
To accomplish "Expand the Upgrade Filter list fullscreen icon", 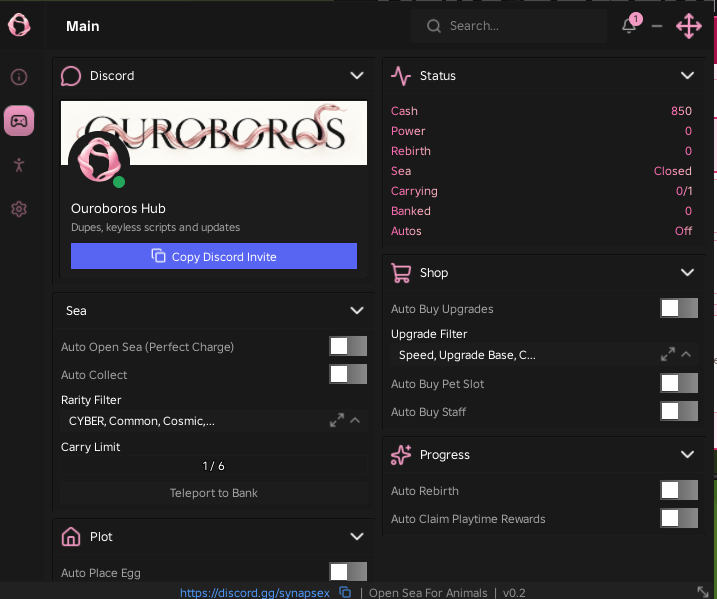I will pyautogui.click(x=668, y=354).
